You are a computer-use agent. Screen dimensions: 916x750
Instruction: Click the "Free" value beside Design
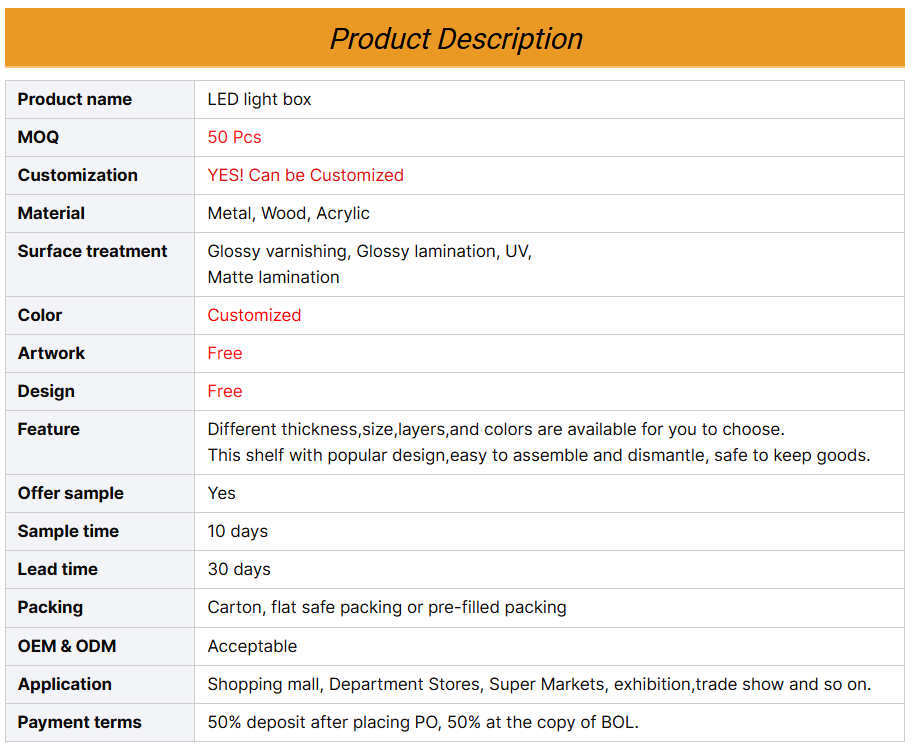[225, 391]
